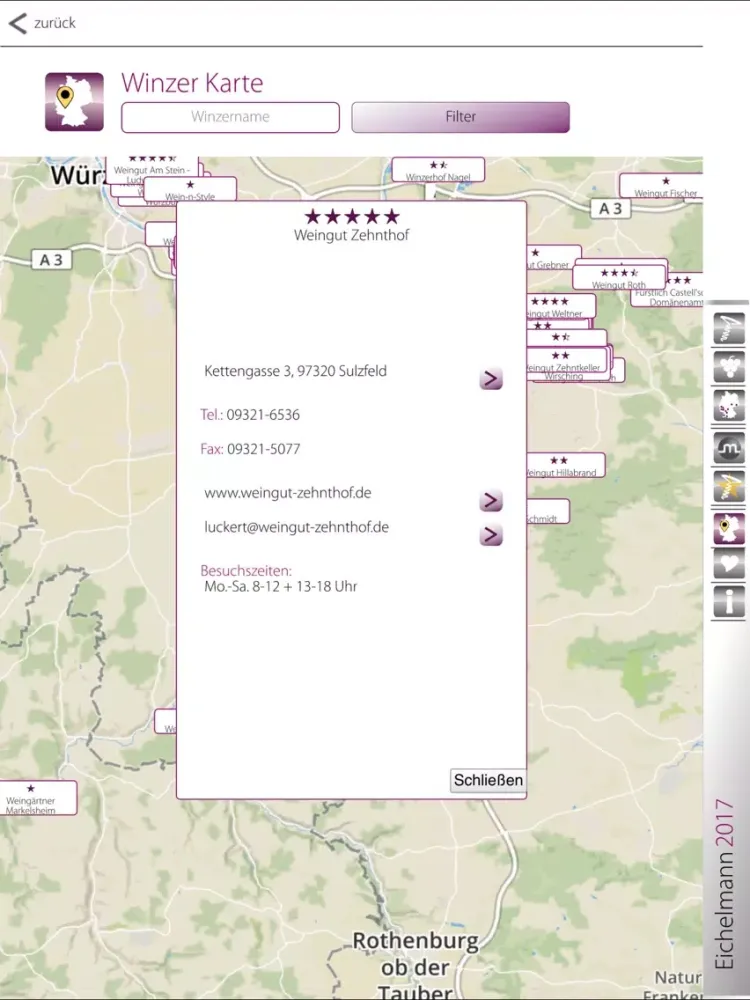
Task: Open the grapes icon in sidebar
Action: point(729,367)
